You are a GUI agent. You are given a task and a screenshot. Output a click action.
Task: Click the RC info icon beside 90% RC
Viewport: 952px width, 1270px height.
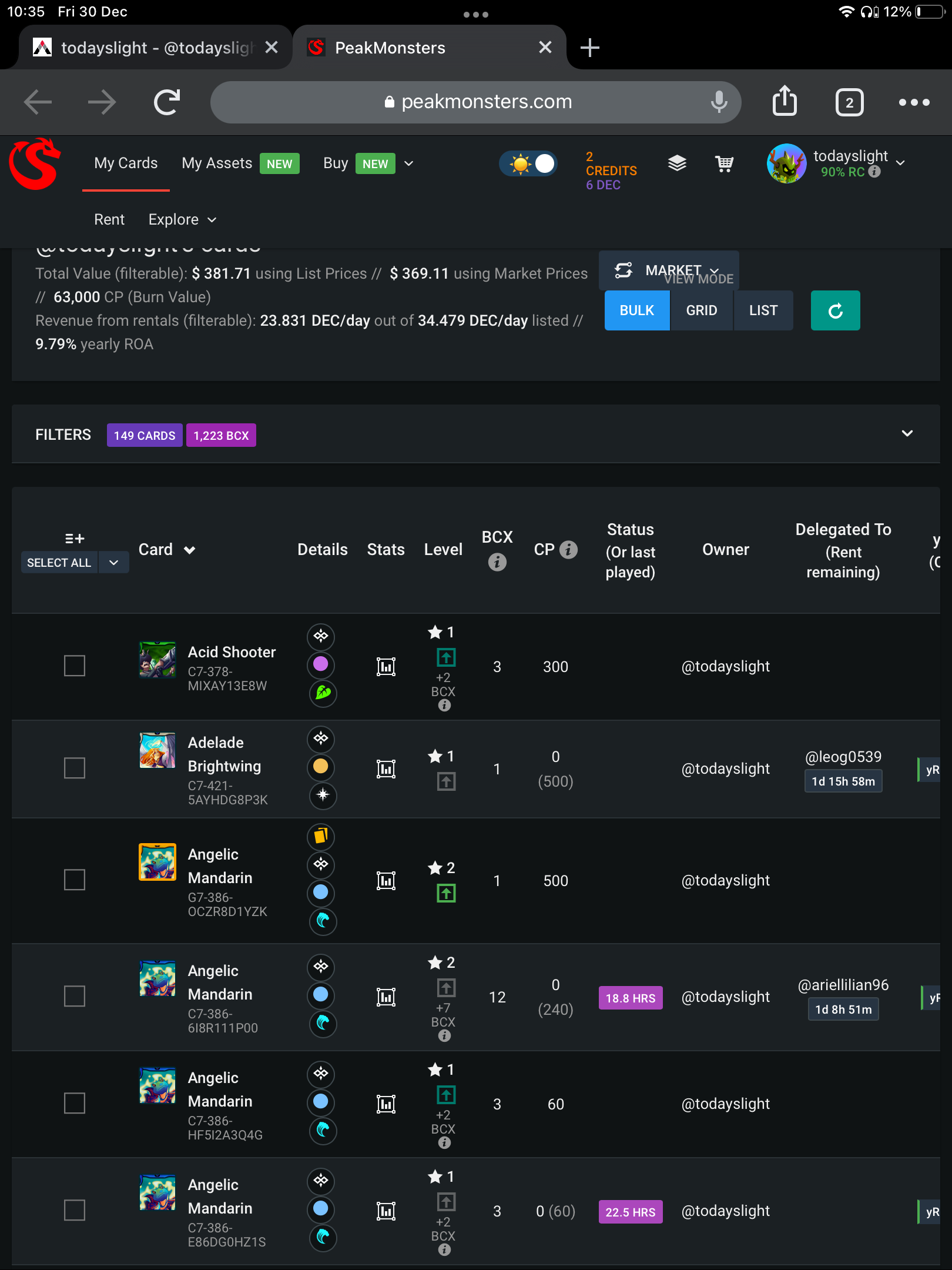tap(874, 171)
